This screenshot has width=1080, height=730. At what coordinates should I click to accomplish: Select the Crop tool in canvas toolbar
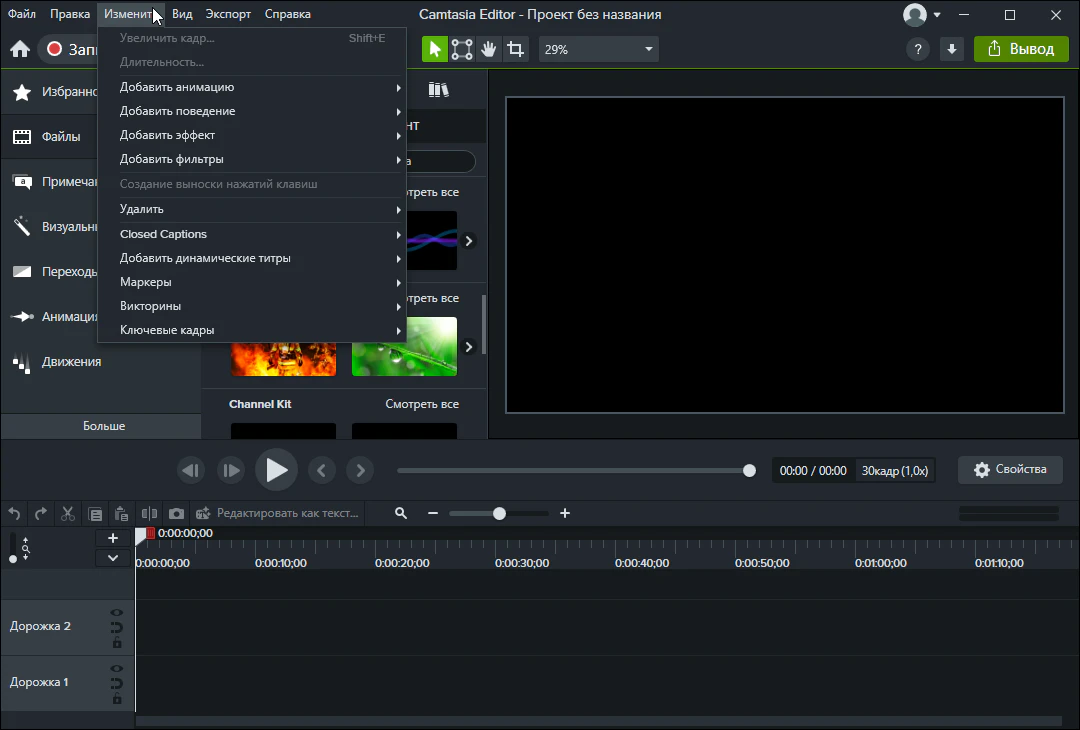pos(515,49)
